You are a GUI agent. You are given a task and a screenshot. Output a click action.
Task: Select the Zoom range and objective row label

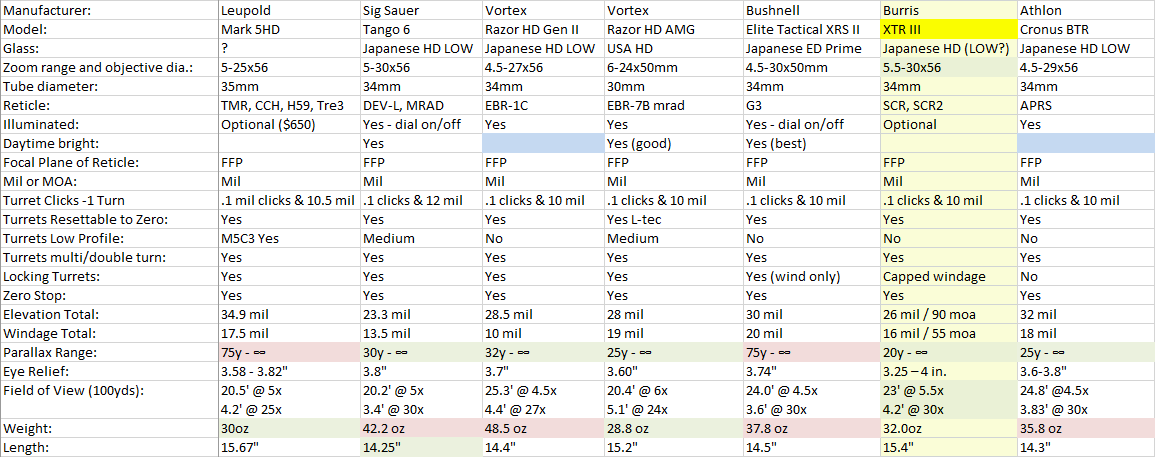coord(110,69)
